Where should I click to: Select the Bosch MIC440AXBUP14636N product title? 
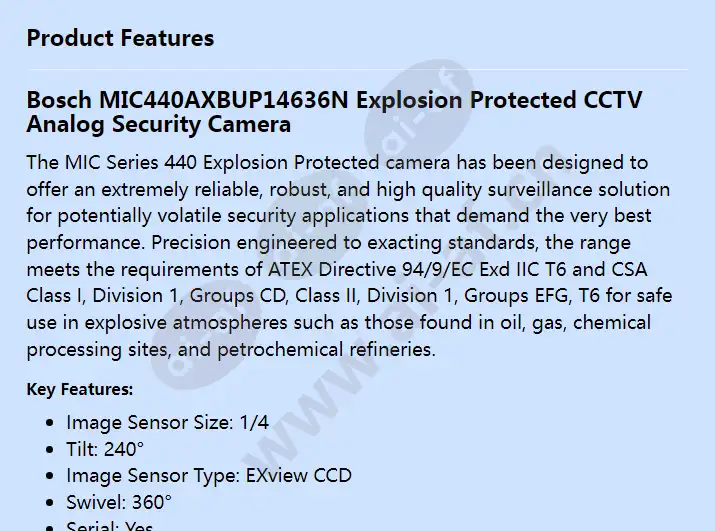click(x=334, y=112)
